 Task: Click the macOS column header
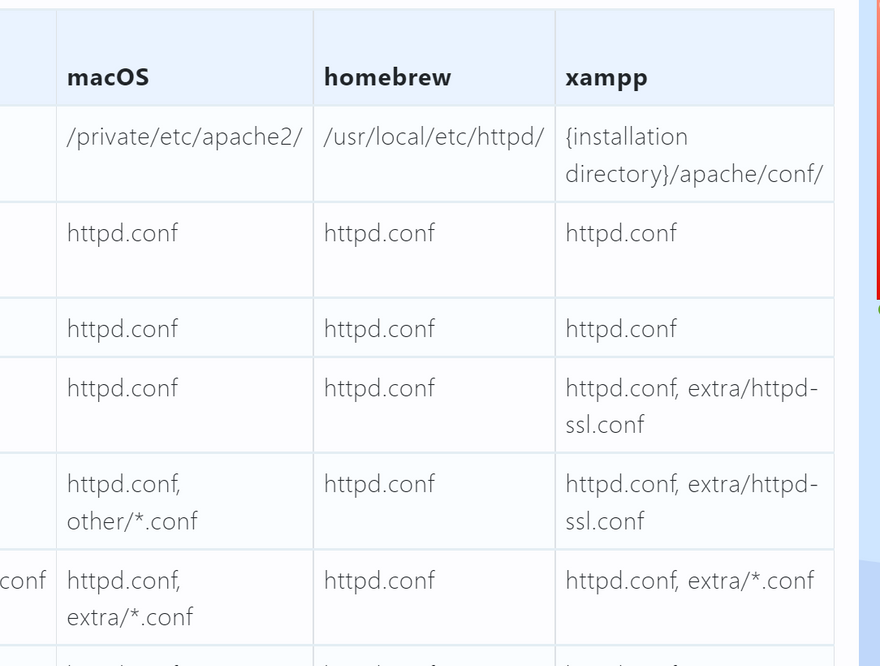[x=108, y=77]
